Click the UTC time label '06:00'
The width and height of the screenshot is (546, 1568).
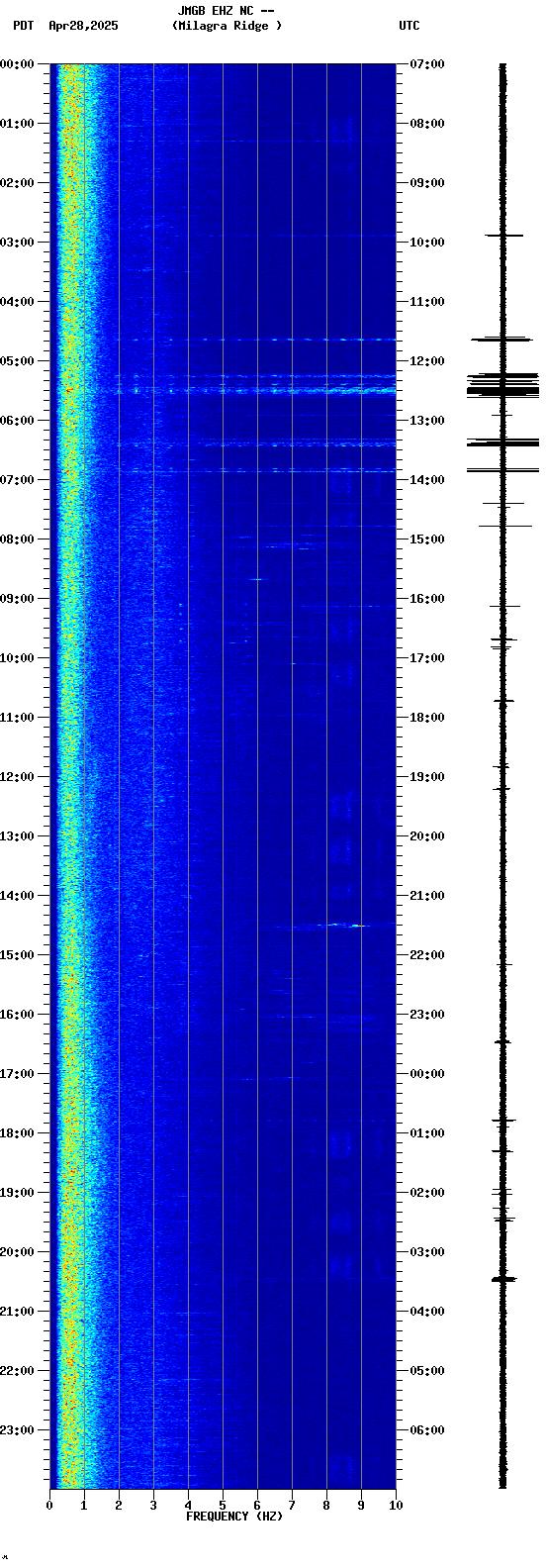427,1430
